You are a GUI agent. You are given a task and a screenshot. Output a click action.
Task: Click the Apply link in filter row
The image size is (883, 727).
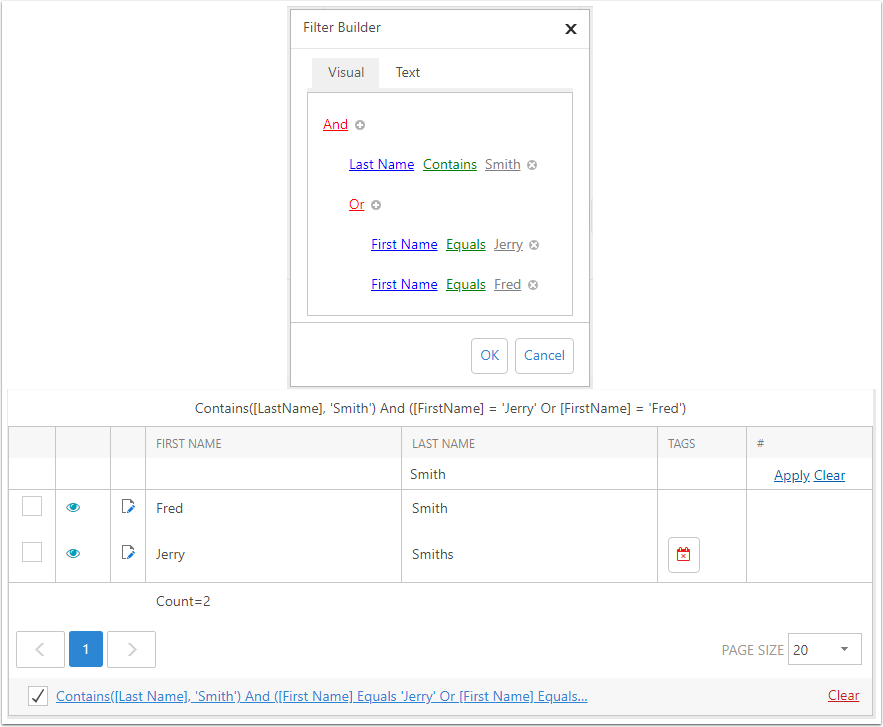792,476
